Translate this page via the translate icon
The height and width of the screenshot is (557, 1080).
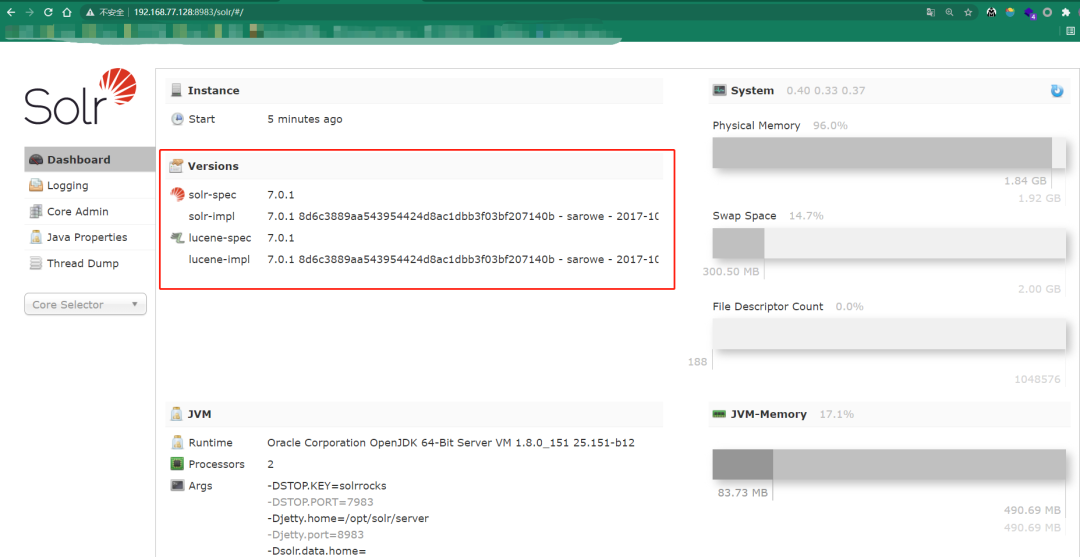coord(931,12)
